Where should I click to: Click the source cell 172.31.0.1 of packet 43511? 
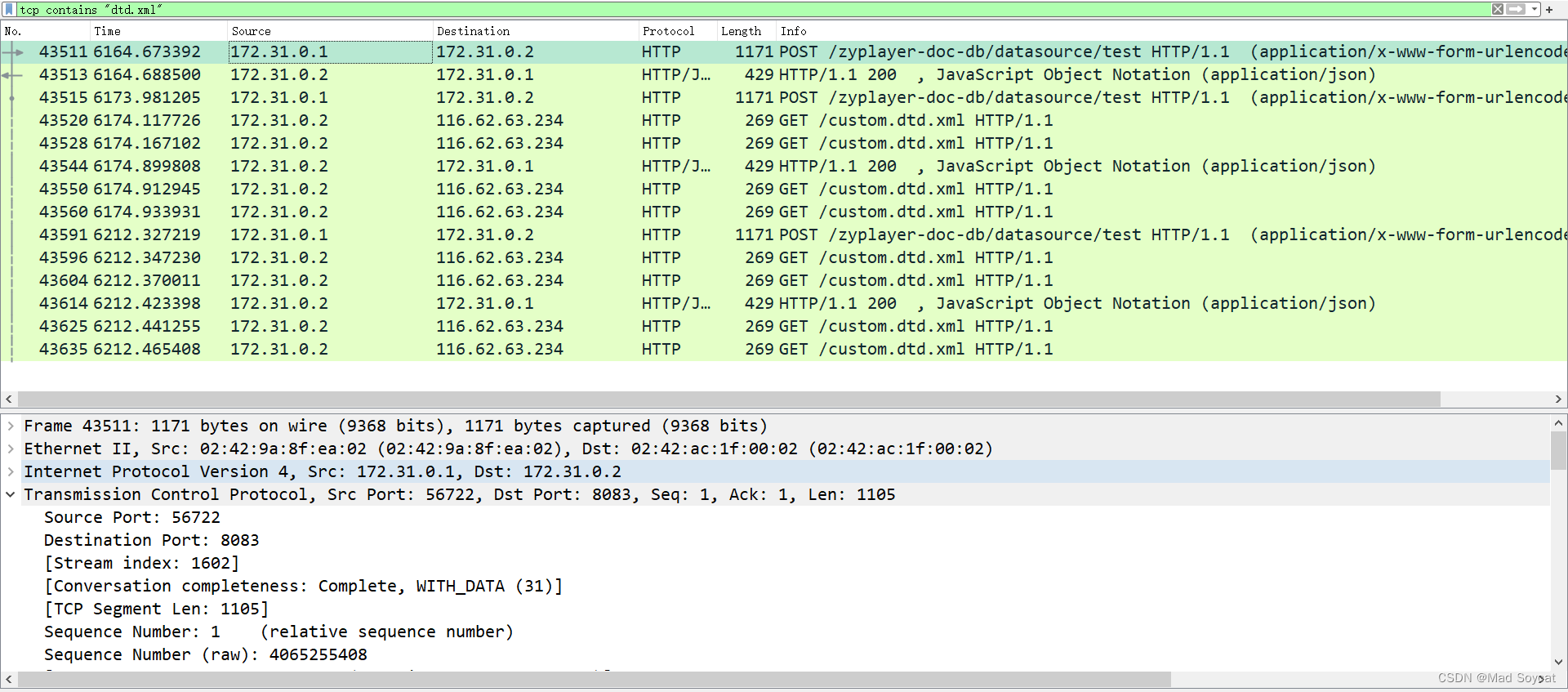[x=330, y=51]
